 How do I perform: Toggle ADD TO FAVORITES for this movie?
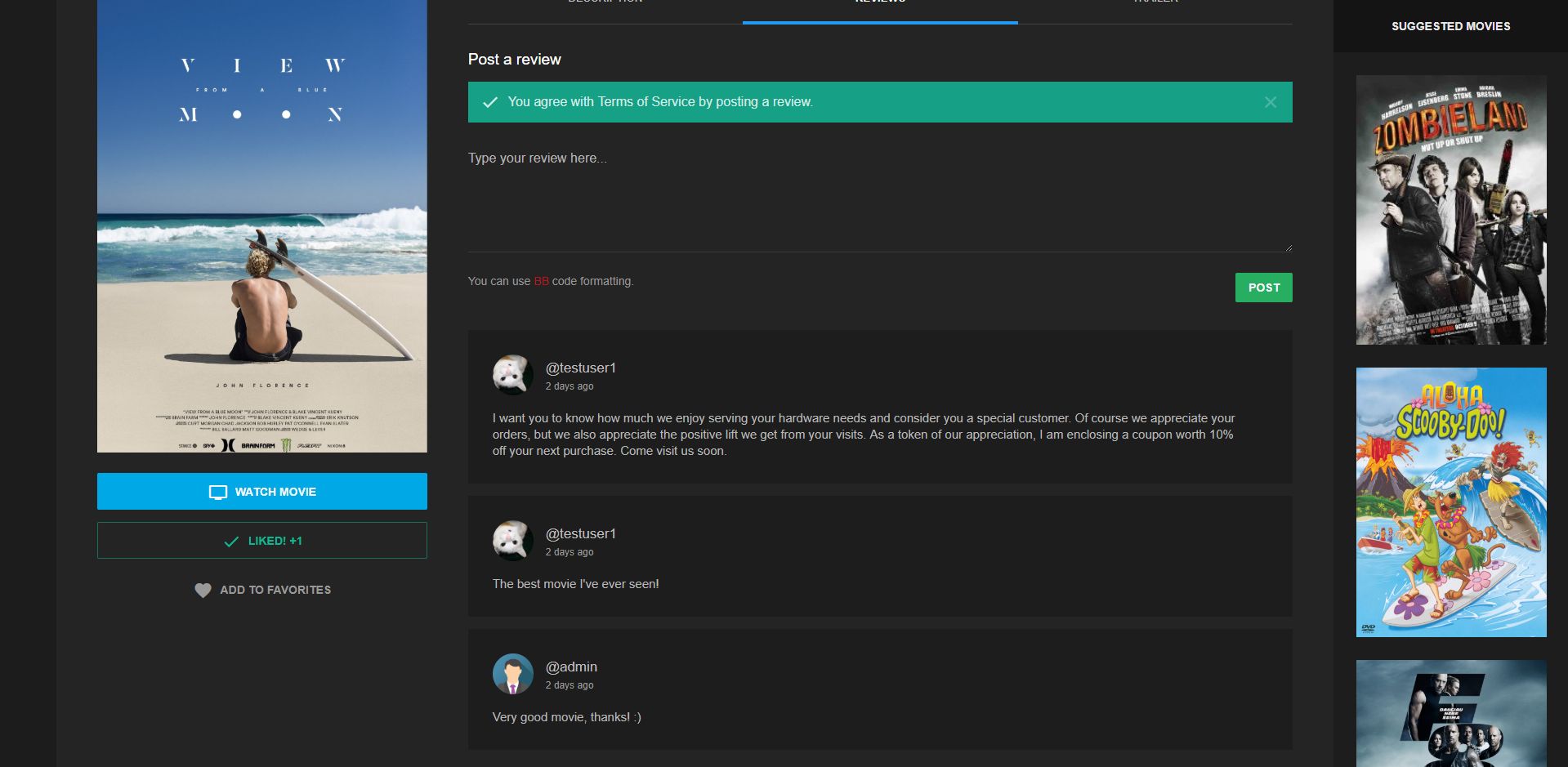click(x=275, y=590)
